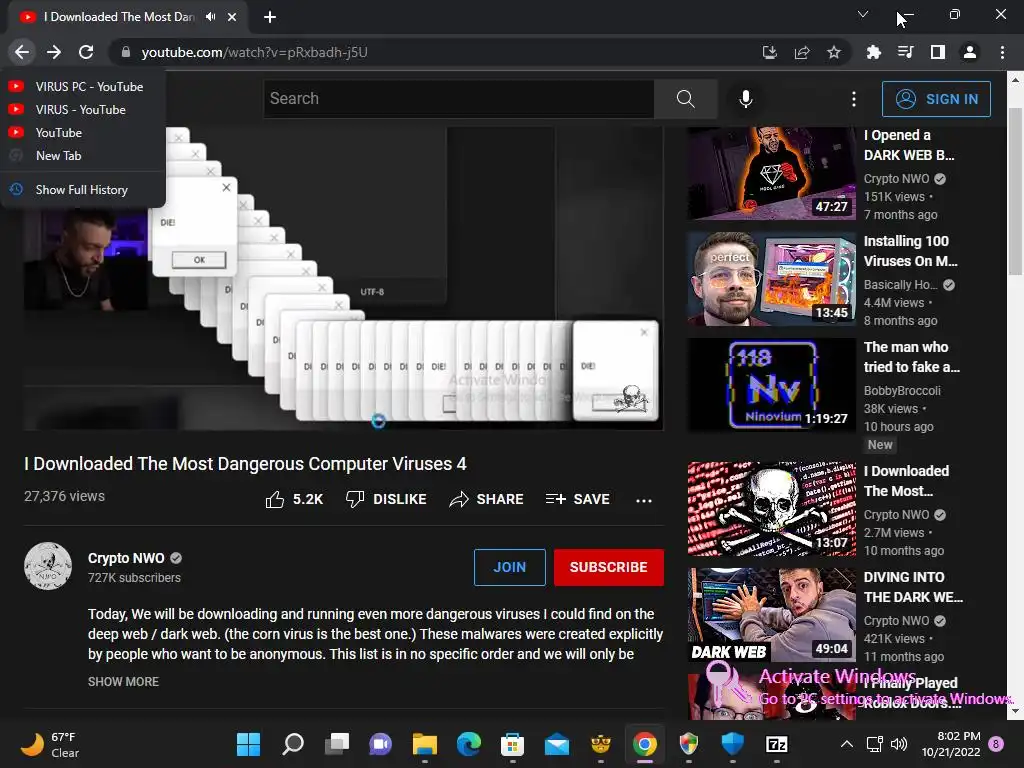Viewport: 1024px width, 768px height.
Task: Open more actions ellipsis below video
Action: pos(644,500)
